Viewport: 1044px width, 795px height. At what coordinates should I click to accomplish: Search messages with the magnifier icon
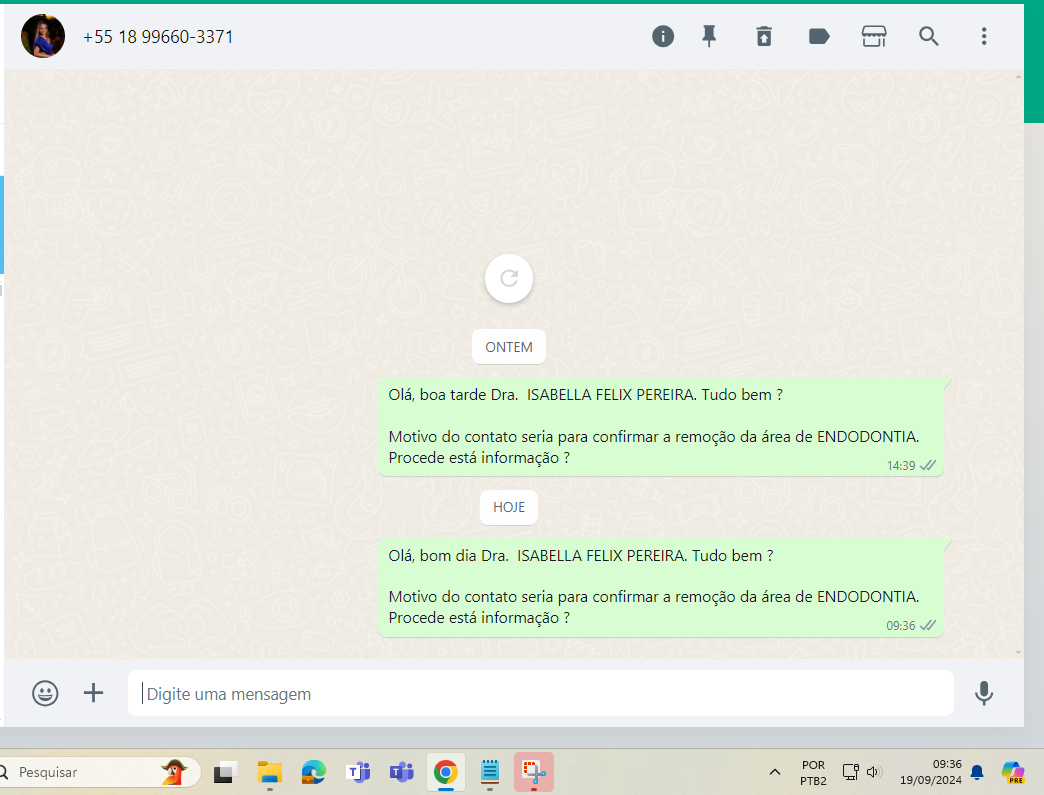click(929, 37)
